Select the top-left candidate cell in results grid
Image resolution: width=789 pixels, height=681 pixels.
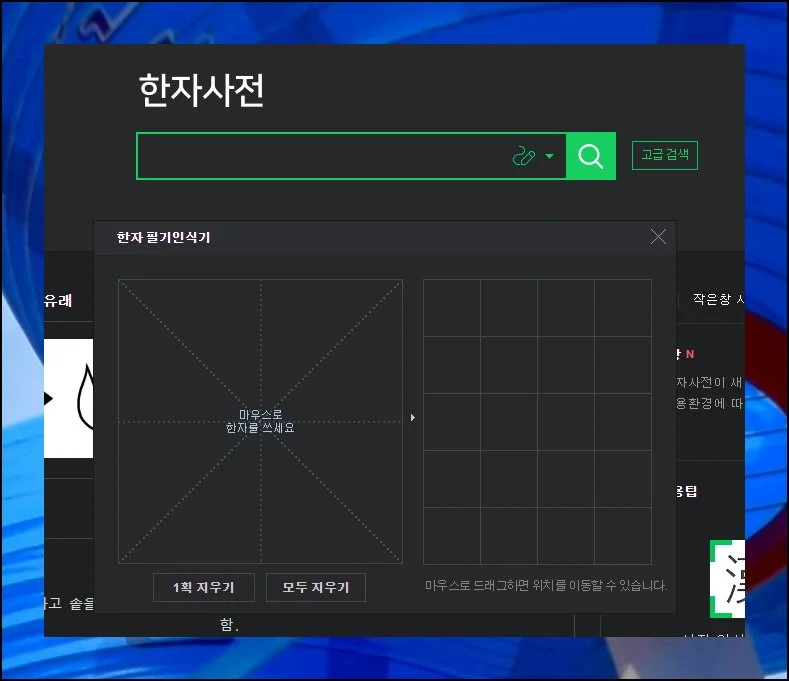(451, 308)
